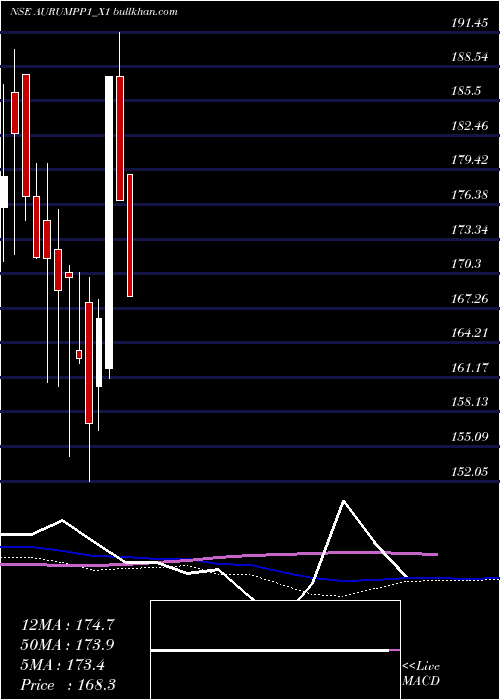Click the NSE AURUMPP1_X1 bullkhan.com title text
The height and width of the screenshot is (700, 500).
pos(94,12)
